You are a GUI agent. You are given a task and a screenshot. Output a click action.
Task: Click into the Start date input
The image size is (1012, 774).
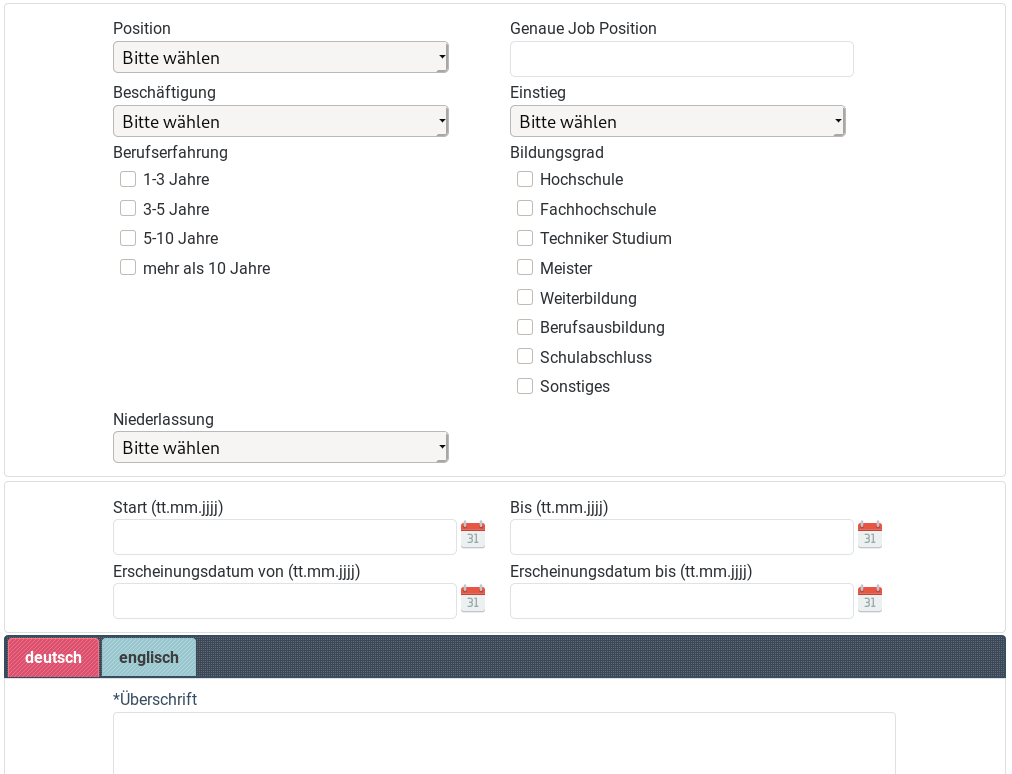[284, 537]
